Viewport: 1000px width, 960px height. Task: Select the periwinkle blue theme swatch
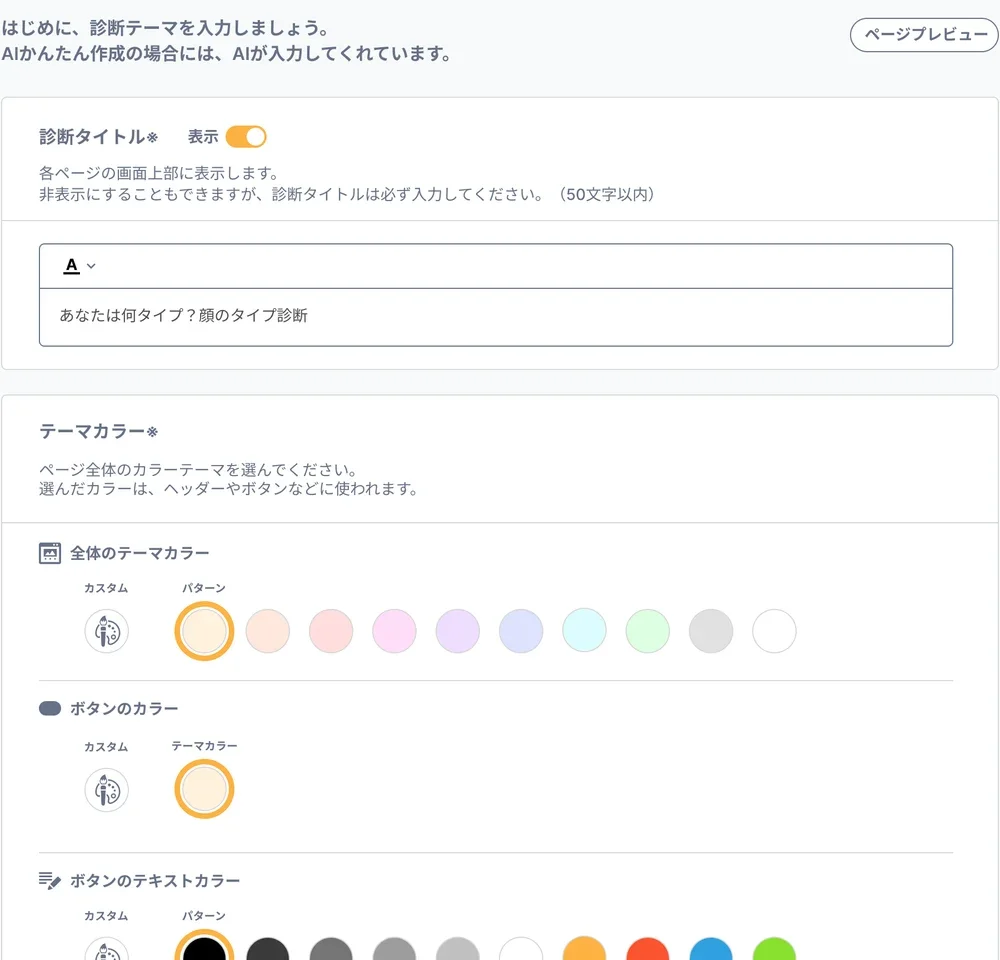(x=521, y=631)
